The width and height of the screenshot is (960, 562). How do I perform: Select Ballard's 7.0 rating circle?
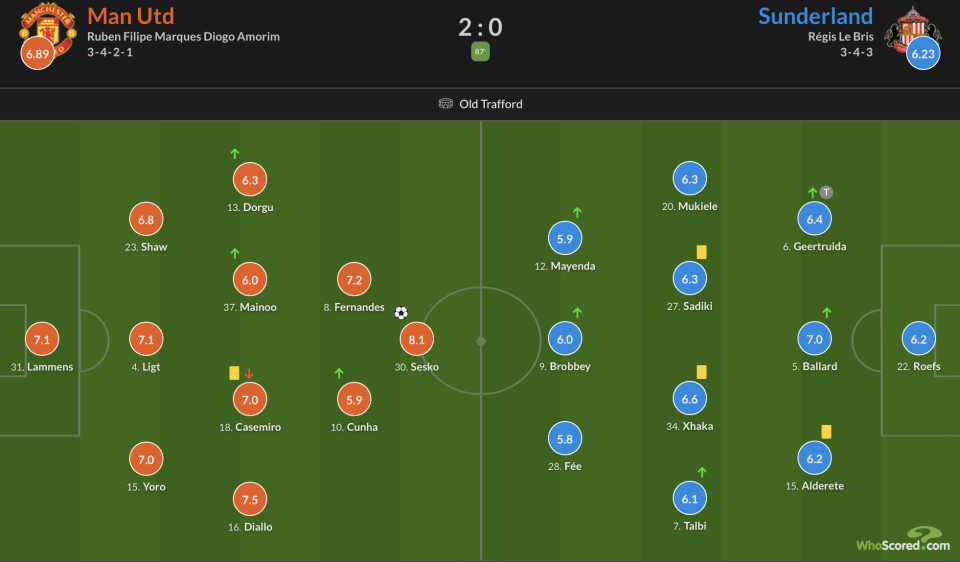tap(814, 340)
